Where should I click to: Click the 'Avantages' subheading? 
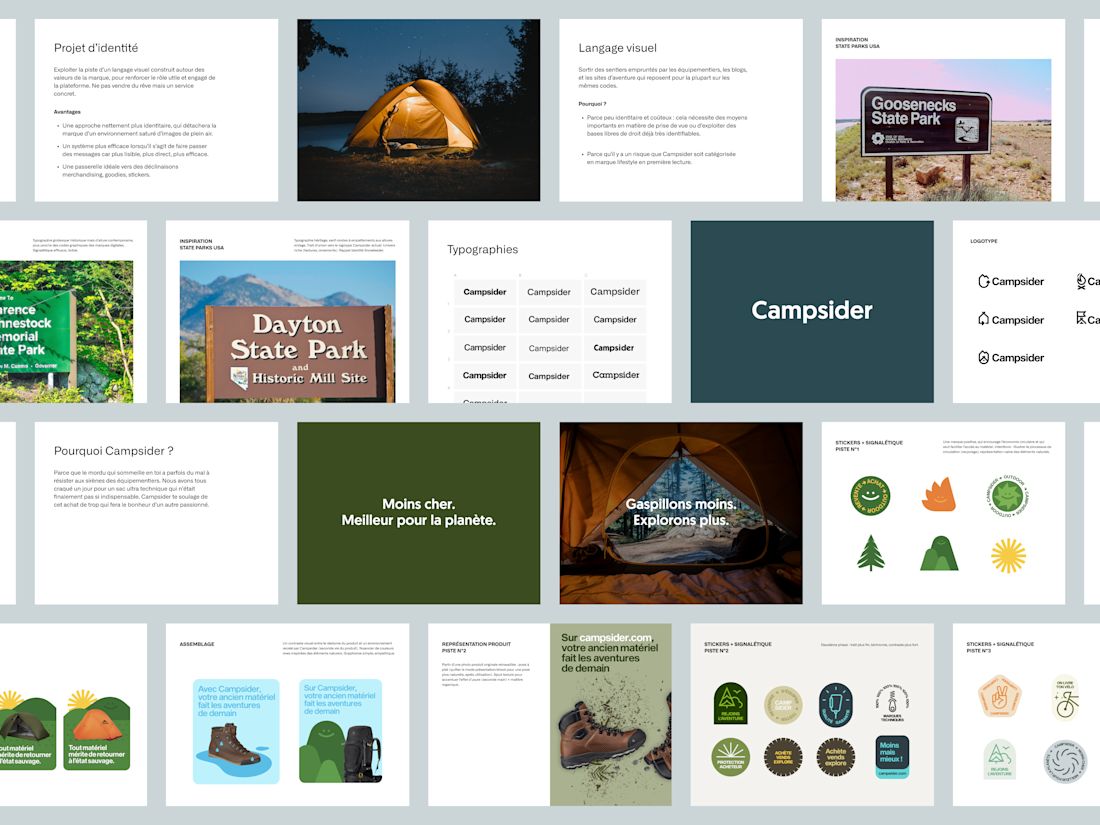point(67,112)
